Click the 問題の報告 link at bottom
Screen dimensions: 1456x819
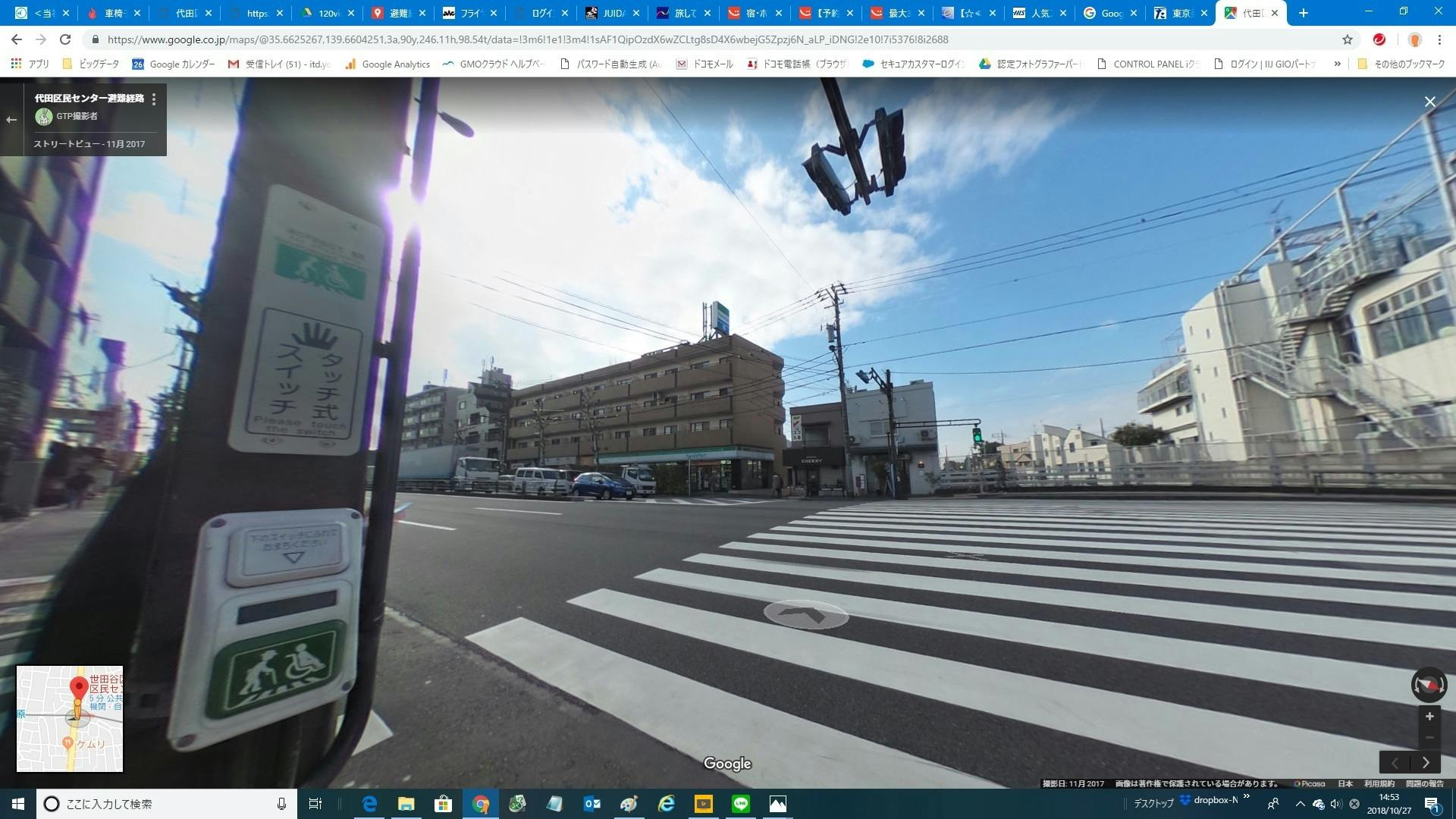tap(1424, 783)
